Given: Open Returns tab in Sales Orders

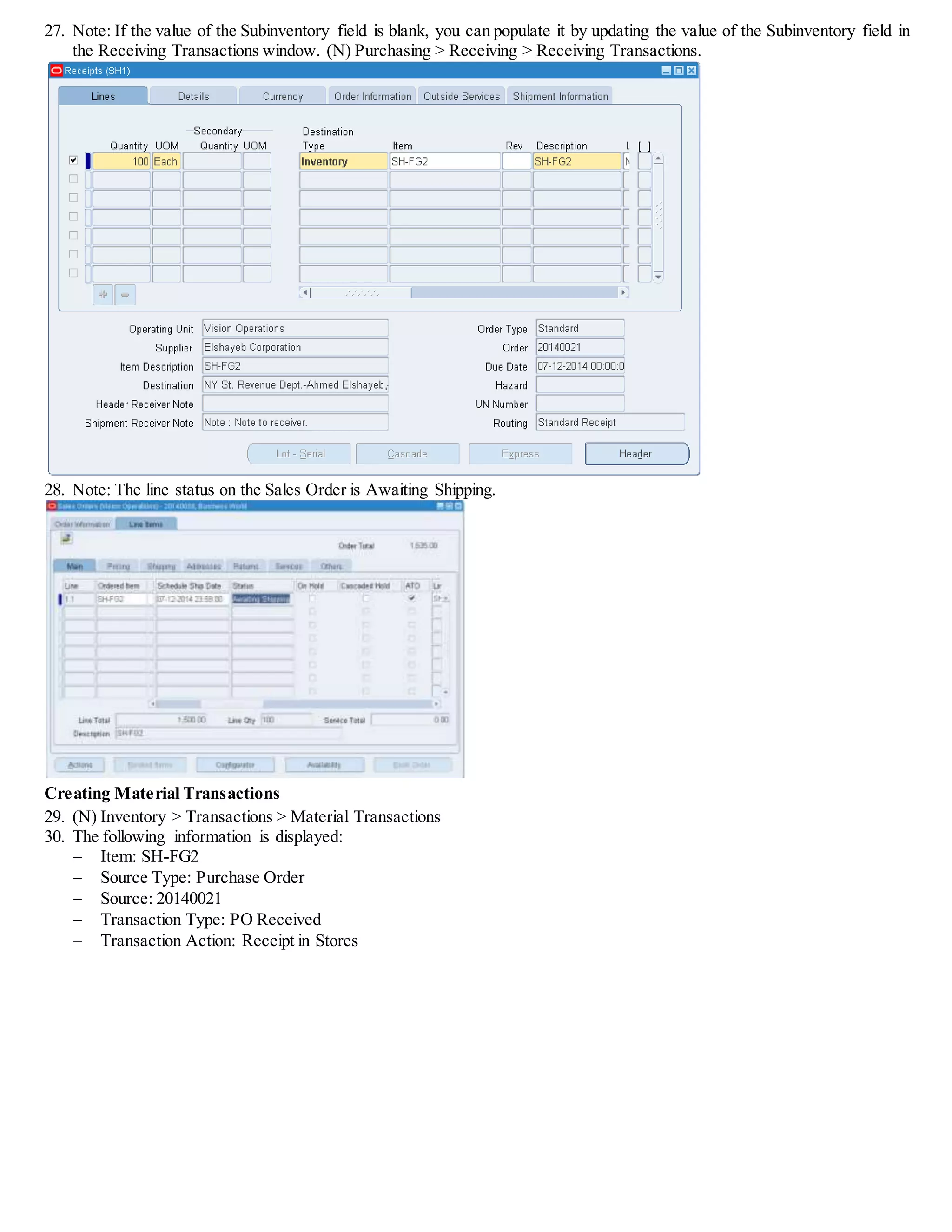Looking at the screenshot, I should coord(246,566).
